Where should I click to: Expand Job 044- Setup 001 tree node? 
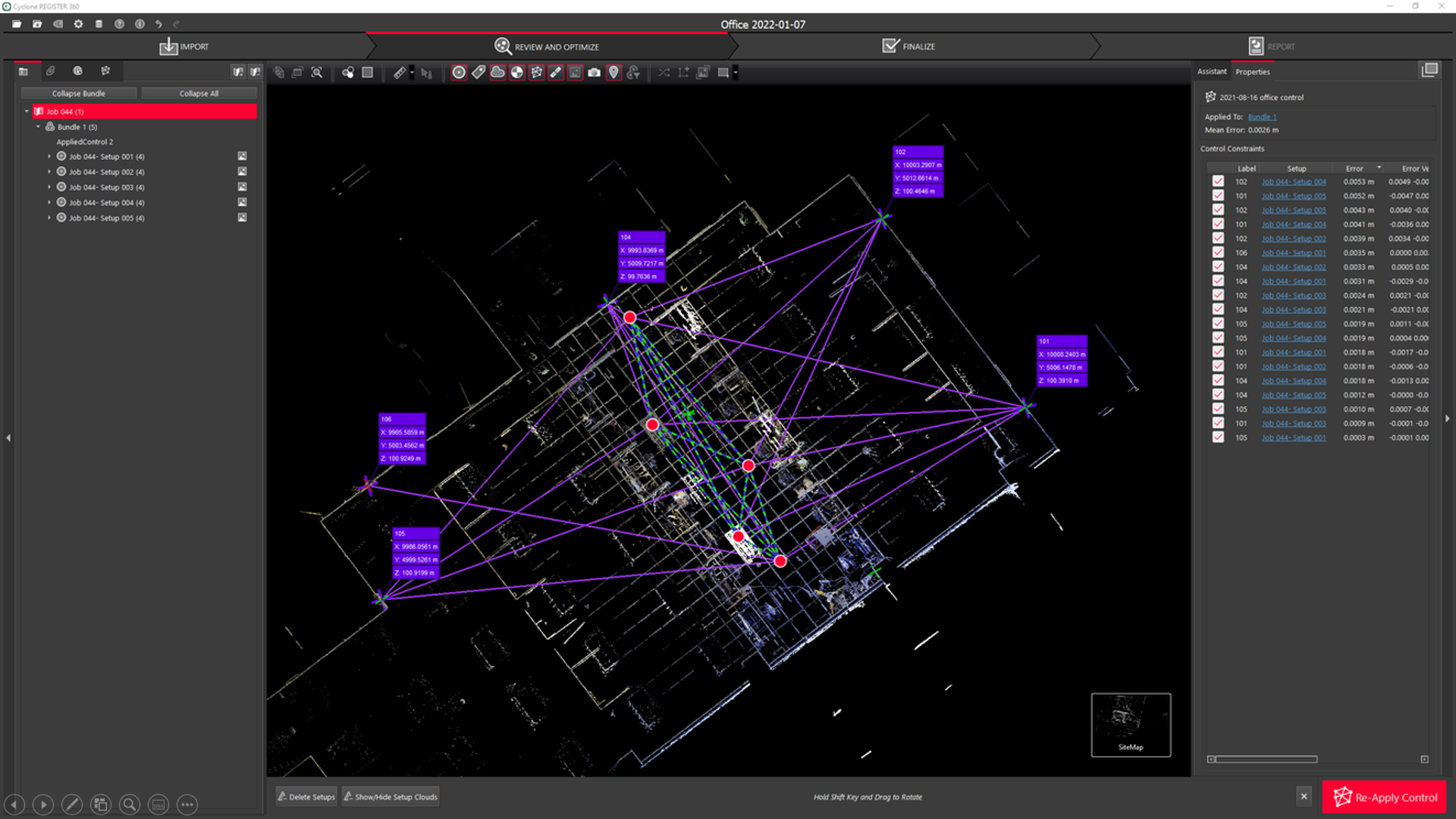49,157
